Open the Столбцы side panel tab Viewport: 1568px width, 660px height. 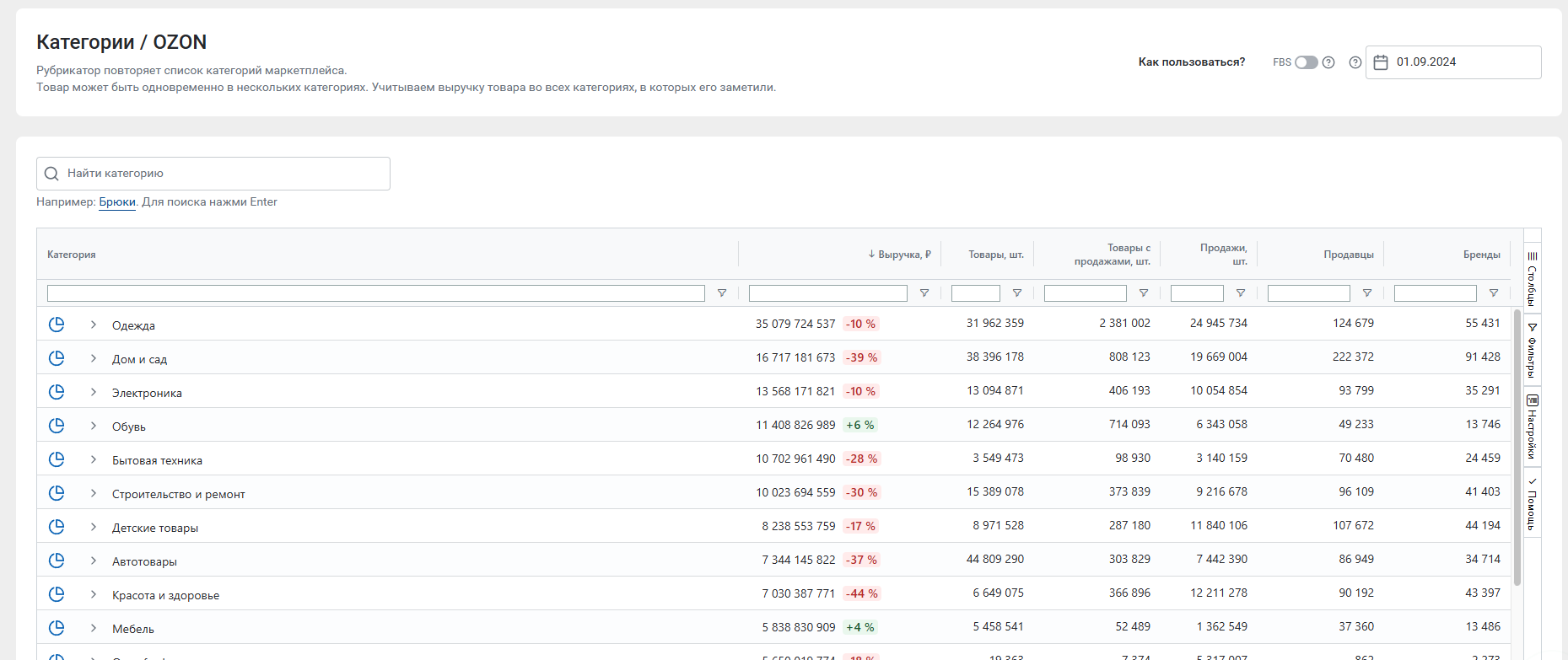[1533, 278]
